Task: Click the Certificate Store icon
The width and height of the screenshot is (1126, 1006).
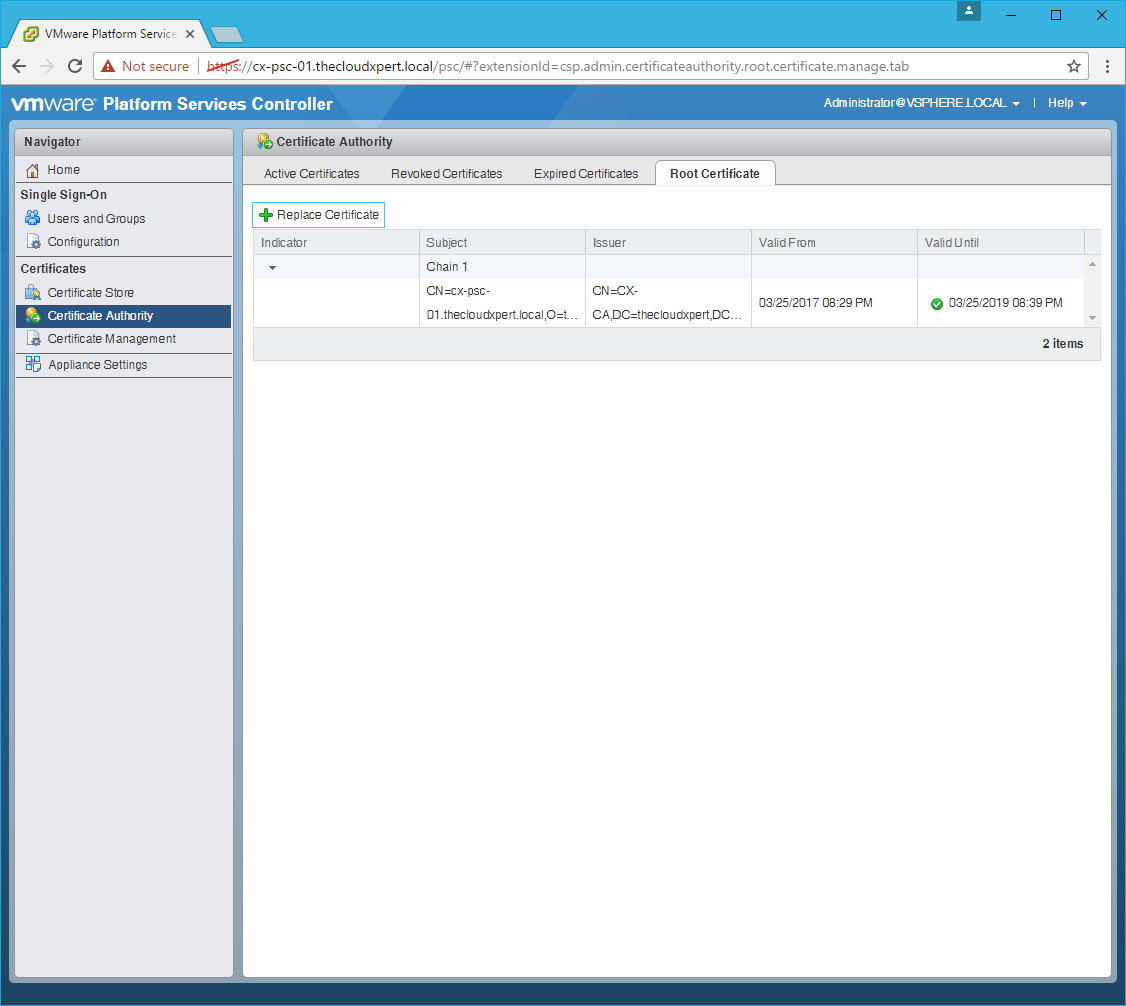Action: click(x=33, y=293)
